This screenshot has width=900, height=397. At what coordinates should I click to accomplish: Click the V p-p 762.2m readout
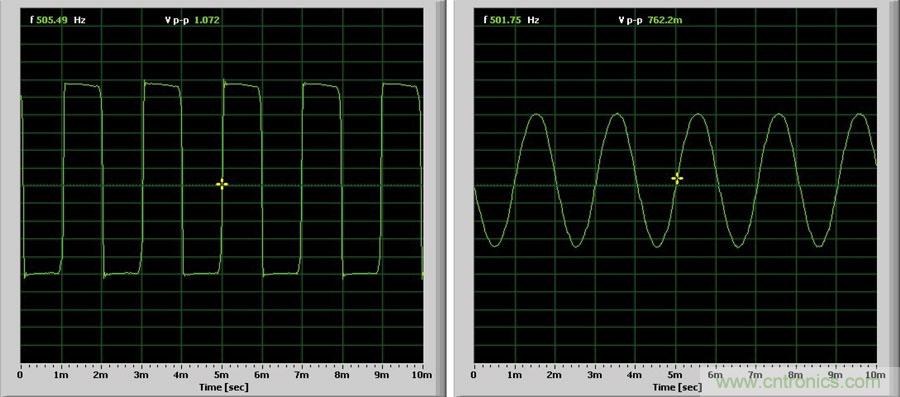pyautogui.click(x=650, y=20)
